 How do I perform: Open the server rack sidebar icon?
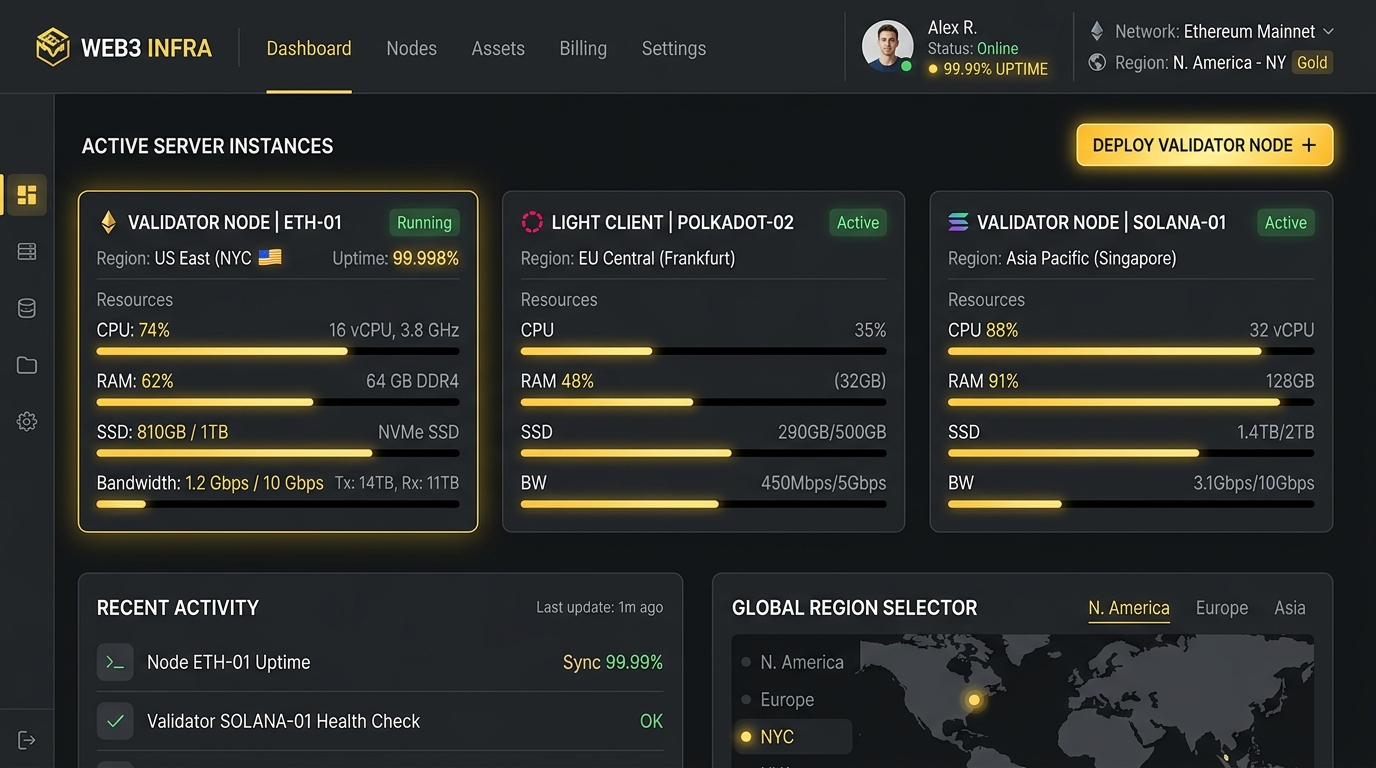[x=27, y=252]
